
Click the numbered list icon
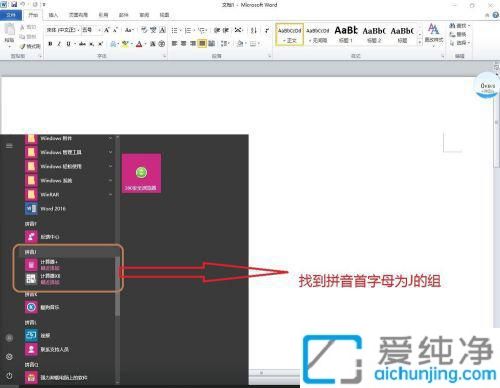189,30
